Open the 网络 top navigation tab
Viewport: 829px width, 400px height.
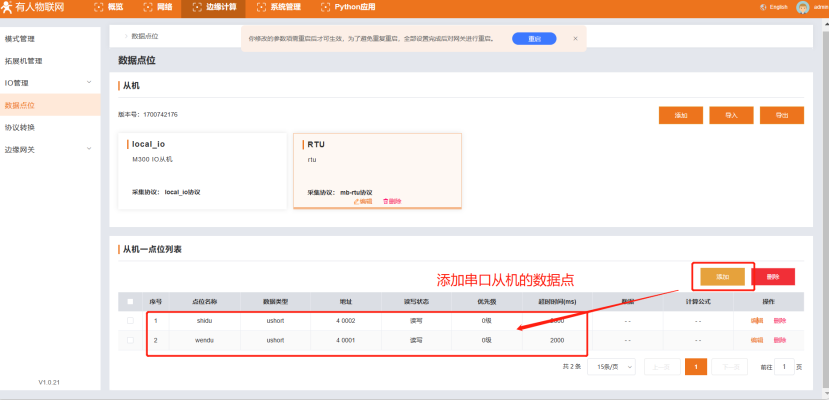click(x=158, y=7)
